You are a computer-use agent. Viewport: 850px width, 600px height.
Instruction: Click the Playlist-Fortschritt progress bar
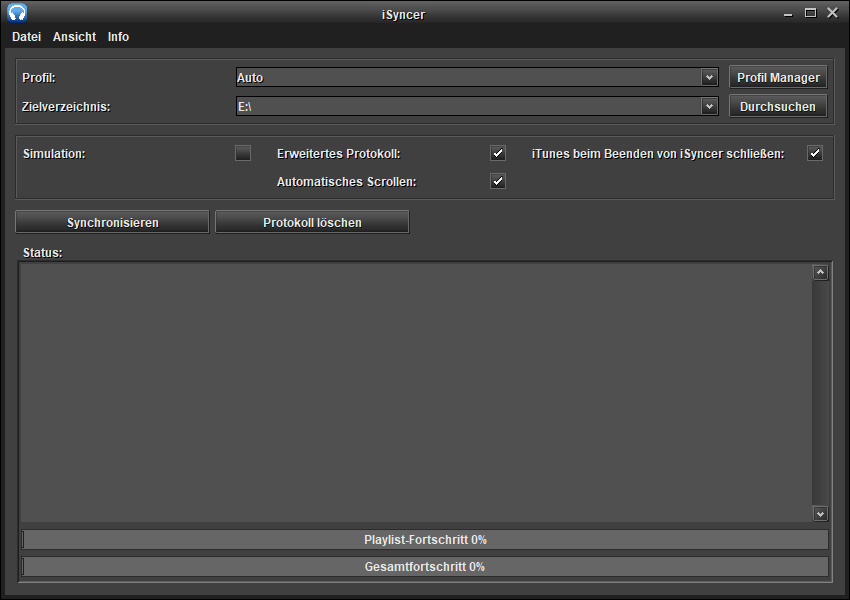(x=425, y=540)
